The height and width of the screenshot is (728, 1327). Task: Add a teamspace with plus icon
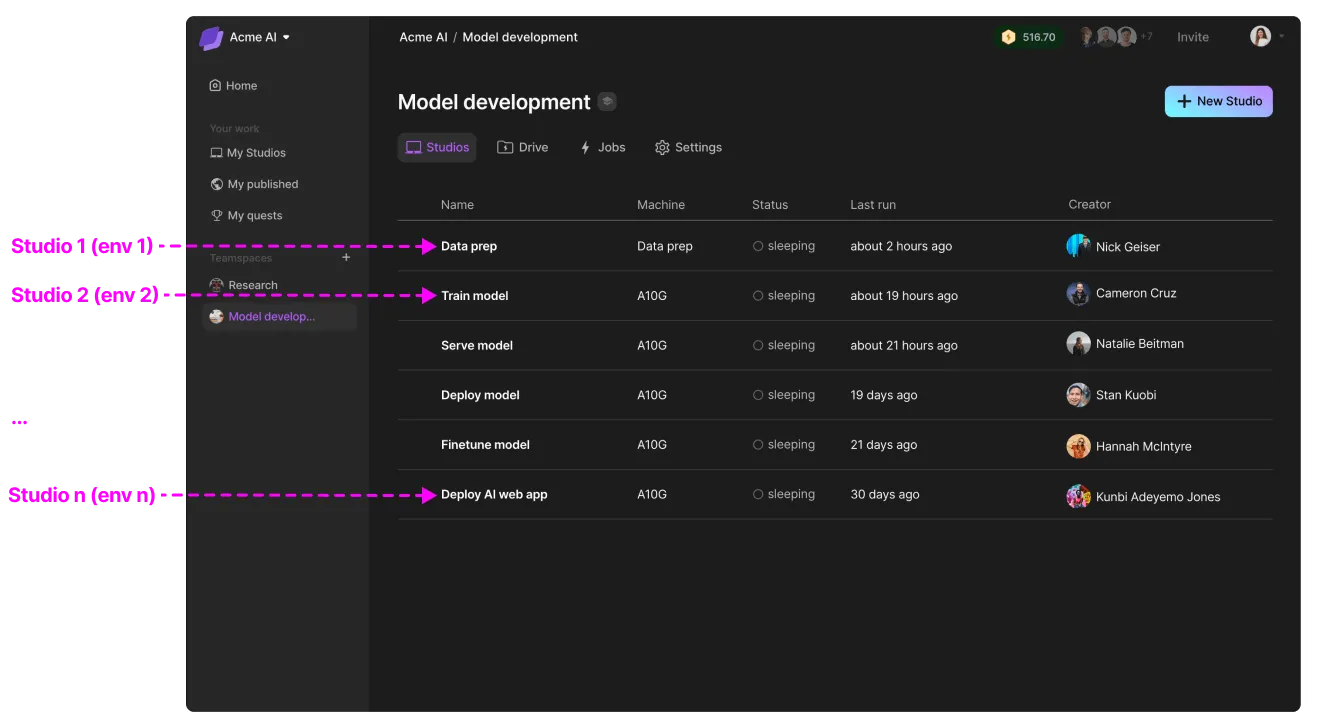(x=347, y=258)
